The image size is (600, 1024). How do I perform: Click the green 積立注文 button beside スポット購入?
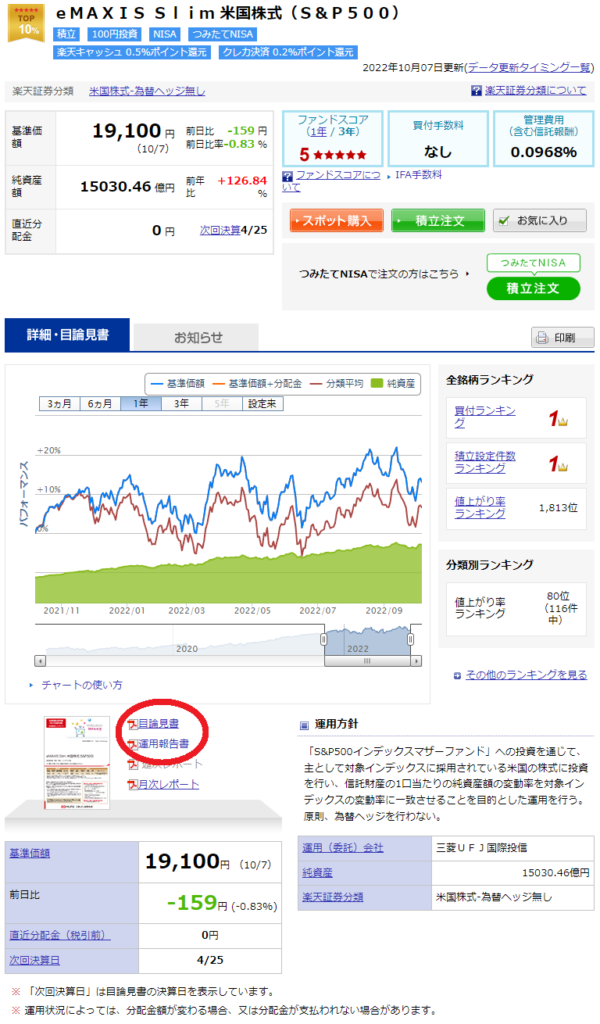tap(438, 221)
